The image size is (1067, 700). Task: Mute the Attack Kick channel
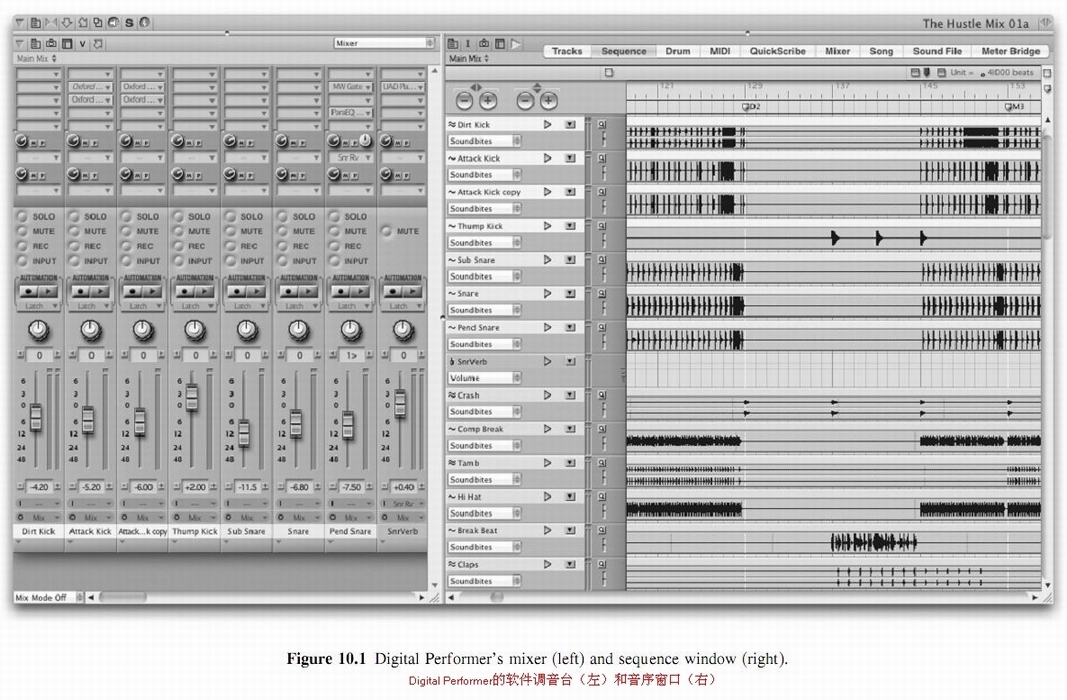click(75, 231)
